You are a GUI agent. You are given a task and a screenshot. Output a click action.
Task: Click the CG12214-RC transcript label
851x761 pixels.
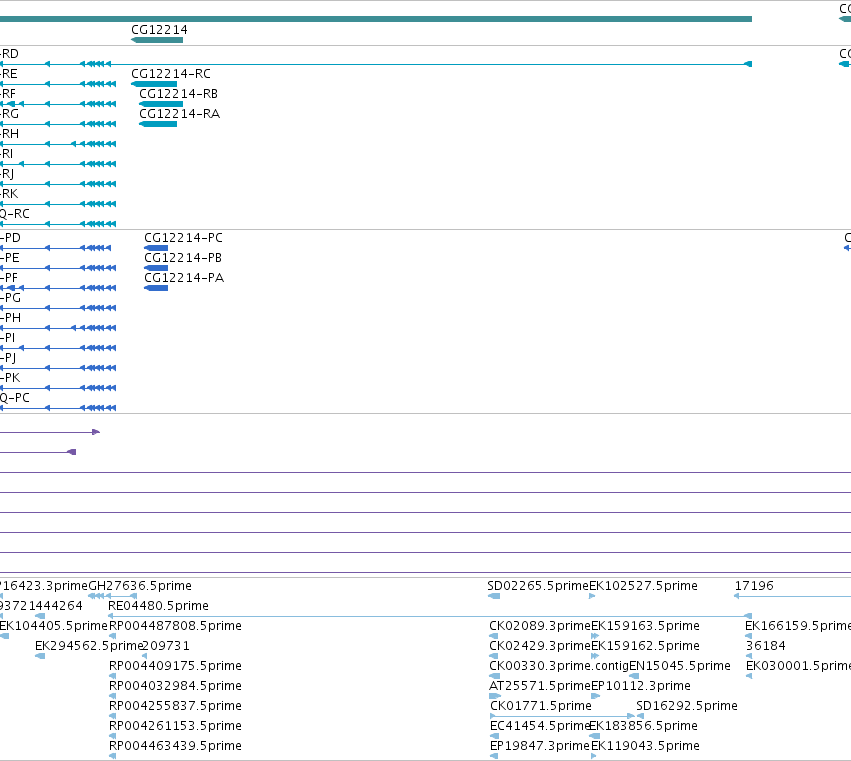coord(171,74)
